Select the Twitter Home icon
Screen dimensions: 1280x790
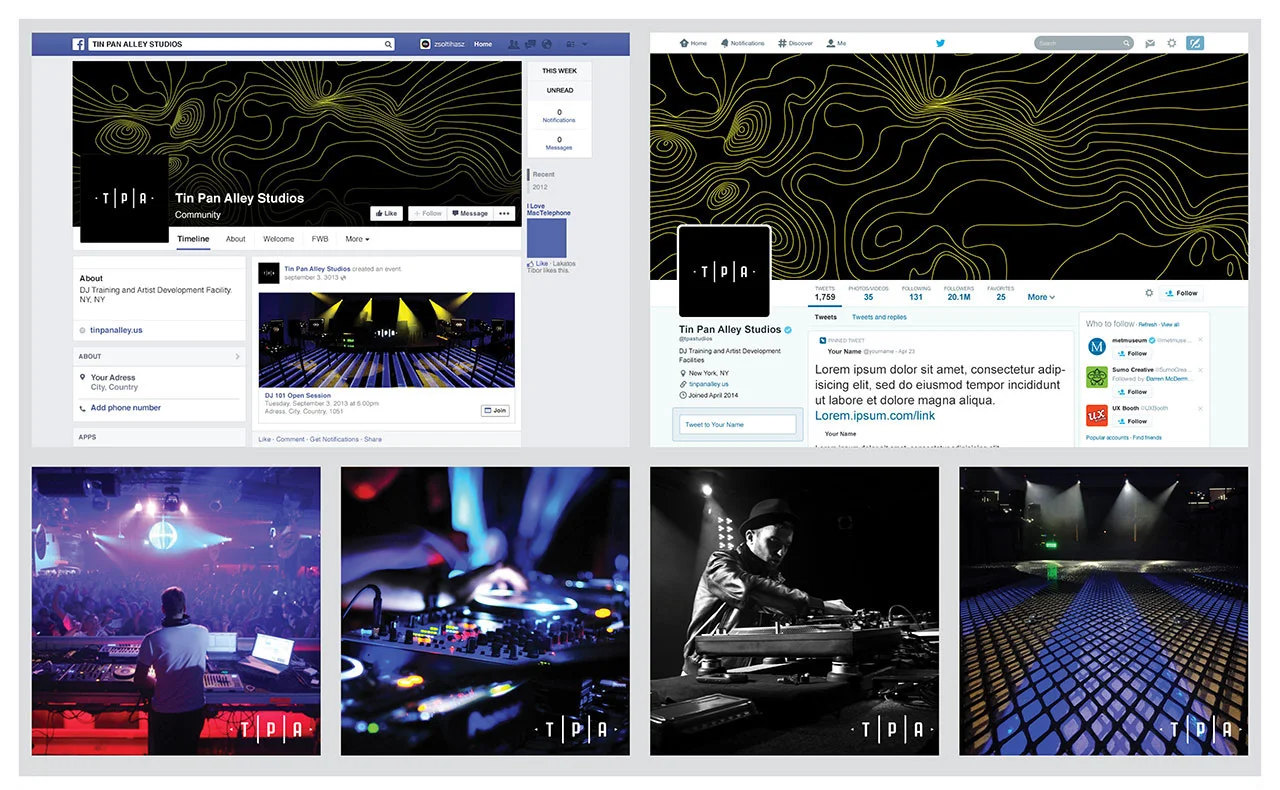(686, 43)
